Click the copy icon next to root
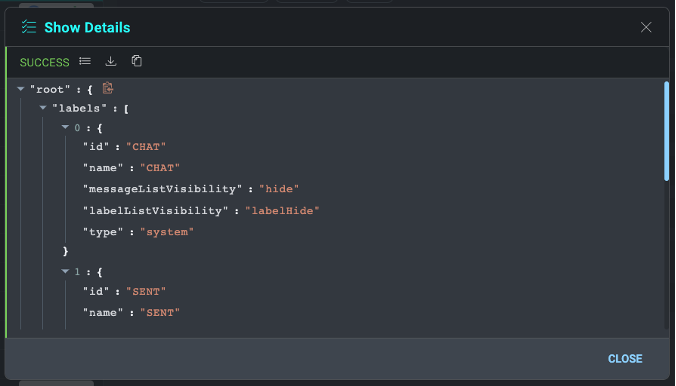The width and height of the screenshot is (676, 386). click(x=108, y=88)
